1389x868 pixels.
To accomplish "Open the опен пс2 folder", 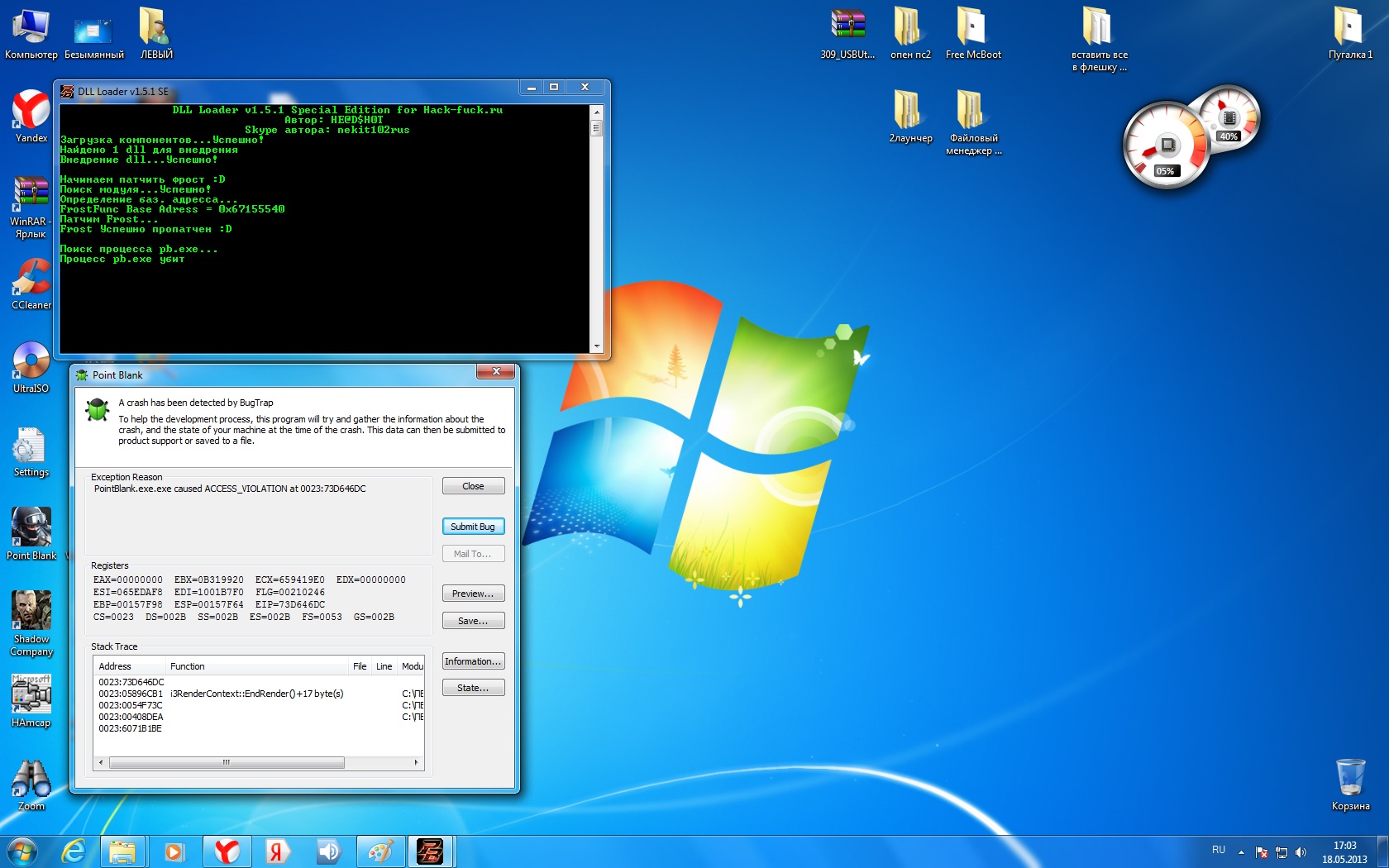I will point(909,33).
